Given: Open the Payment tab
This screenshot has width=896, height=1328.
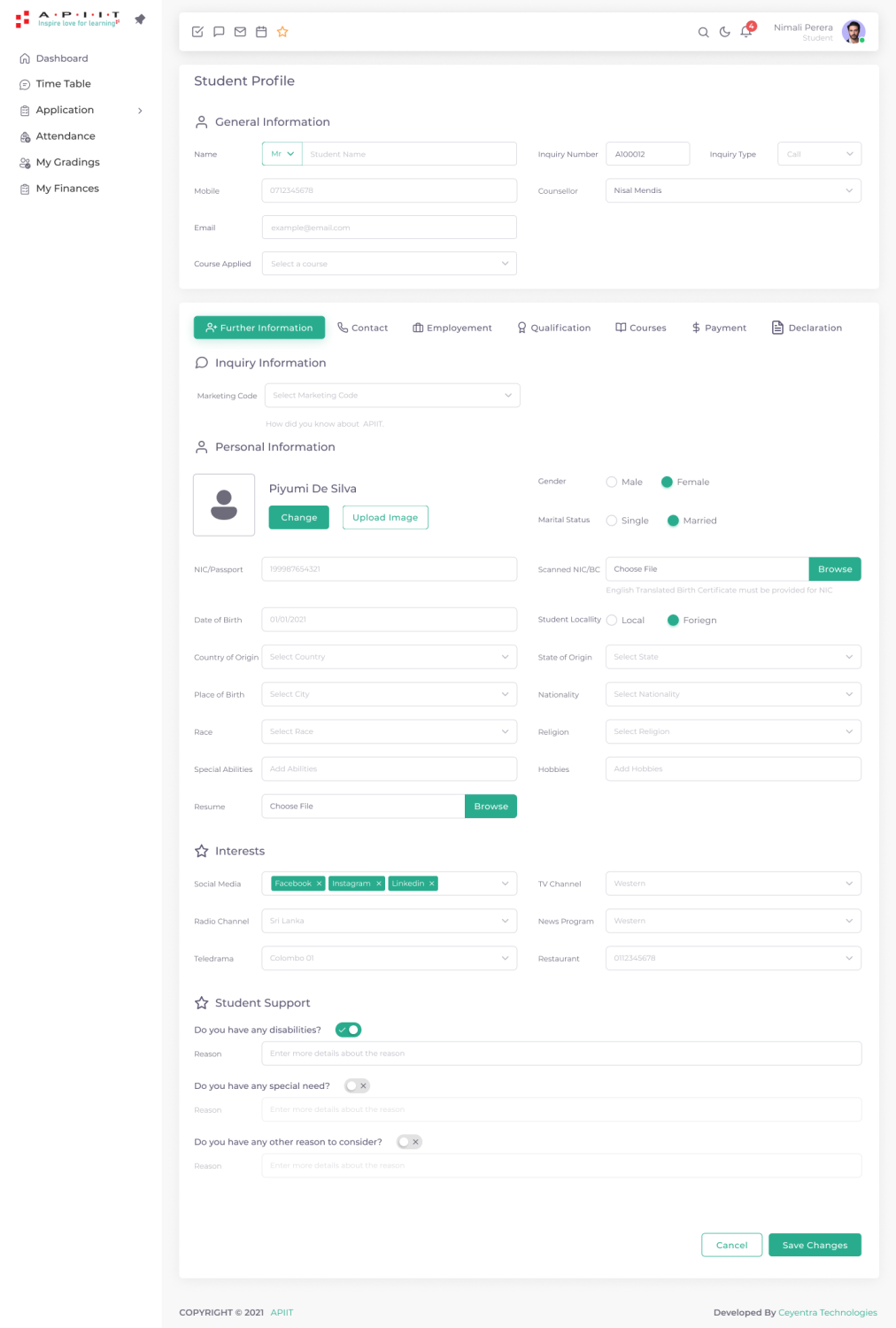Looking at the screenshot, I should click(x=719, y=328).
